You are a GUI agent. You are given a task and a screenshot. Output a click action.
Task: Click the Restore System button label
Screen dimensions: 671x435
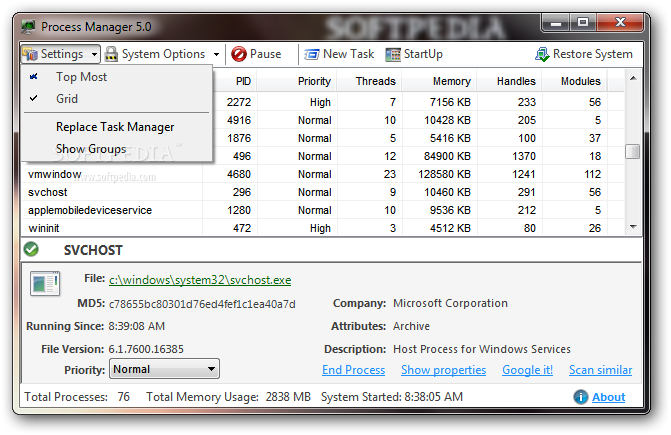pos(593,54)
